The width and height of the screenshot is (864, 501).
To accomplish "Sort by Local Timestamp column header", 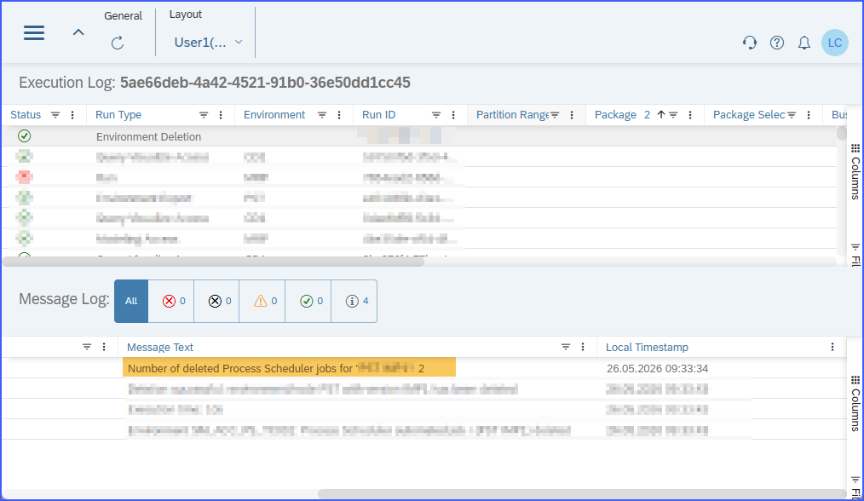I will (647, 347).
